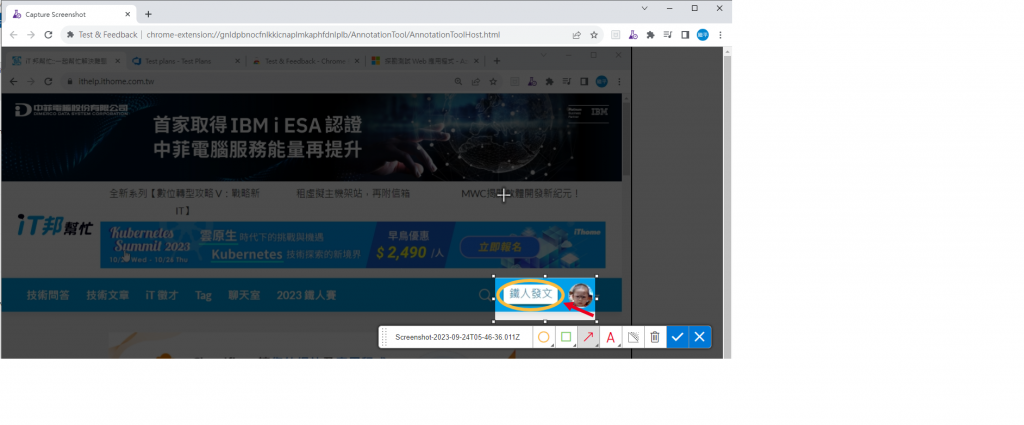
Task: Open the blue profile avatar menu
Action: point(703,35)
